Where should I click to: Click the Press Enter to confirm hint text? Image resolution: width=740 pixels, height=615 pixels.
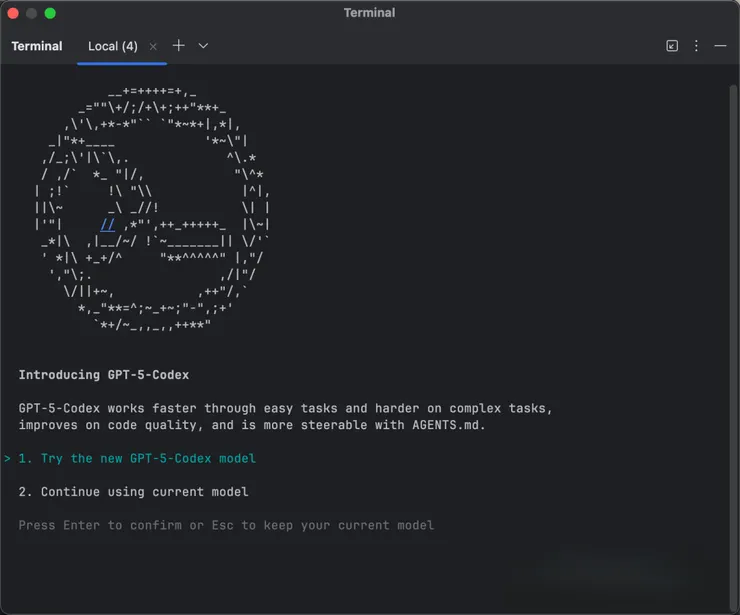[x=226, y=525]
